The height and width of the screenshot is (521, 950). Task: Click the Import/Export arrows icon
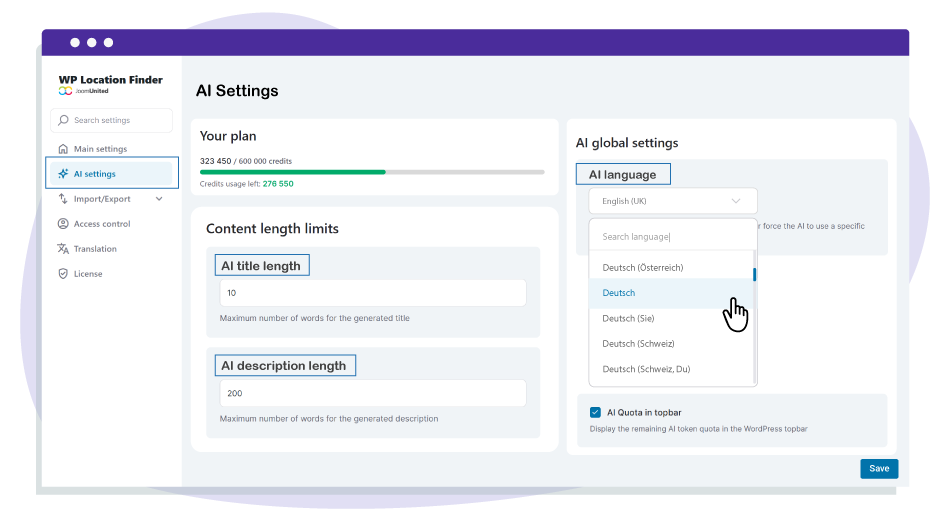[63, 199]
